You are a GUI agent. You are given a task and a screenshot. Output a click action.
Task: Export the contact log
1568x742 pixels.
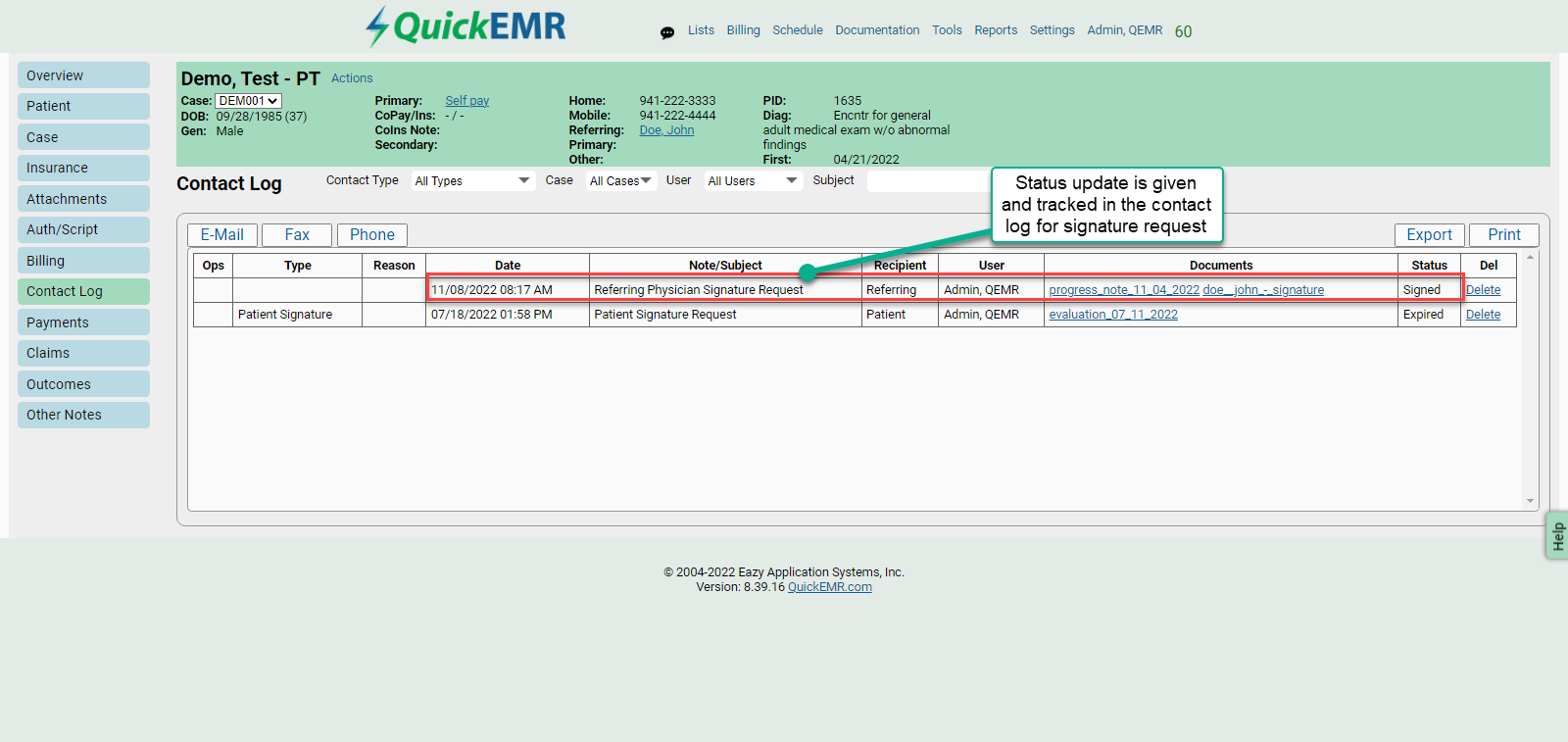tap(1430, 235)
